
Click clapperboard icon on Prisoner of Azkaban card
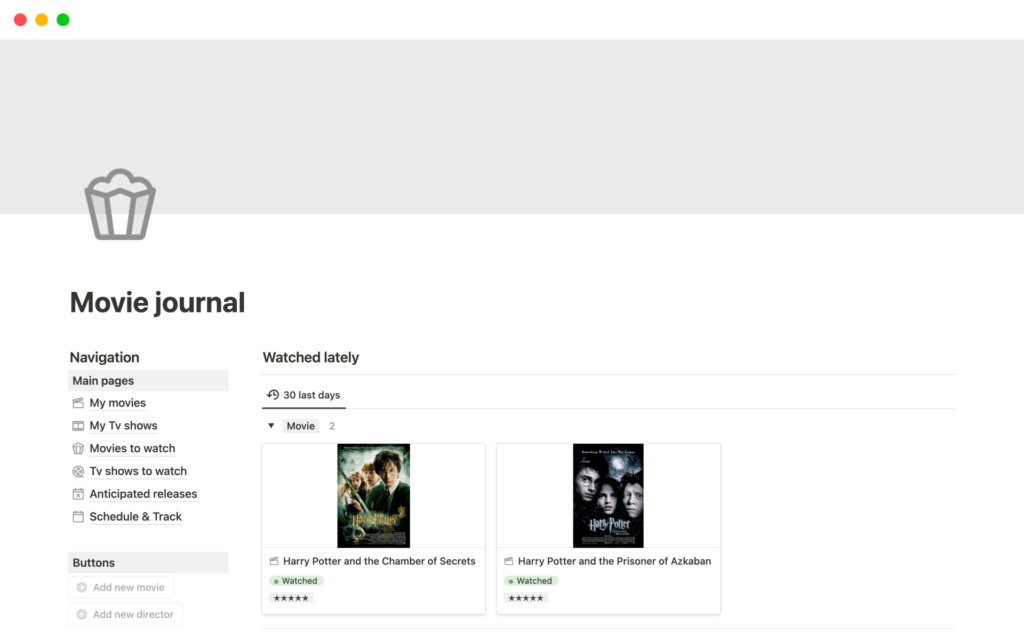pos(509,561)
